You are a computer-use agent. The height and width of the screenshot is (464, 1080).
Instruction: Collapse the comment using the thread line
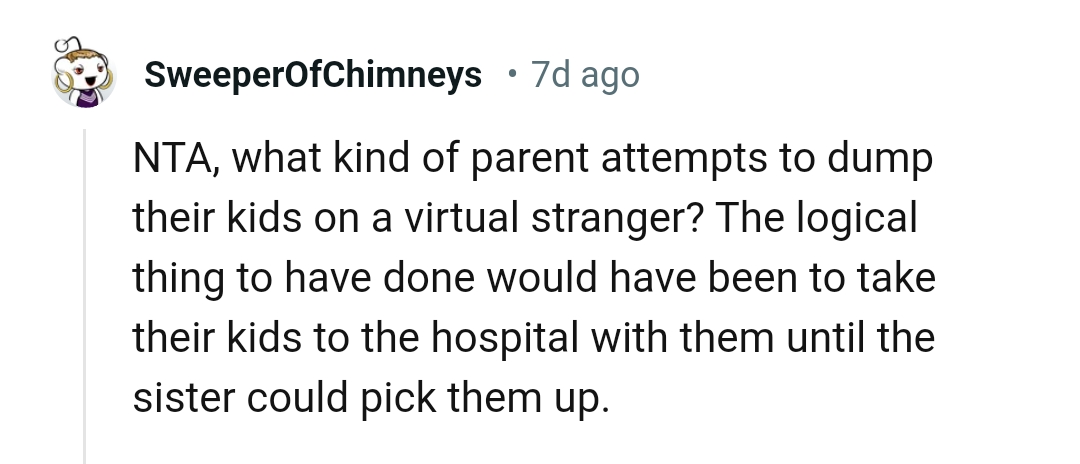pos(85,300)
